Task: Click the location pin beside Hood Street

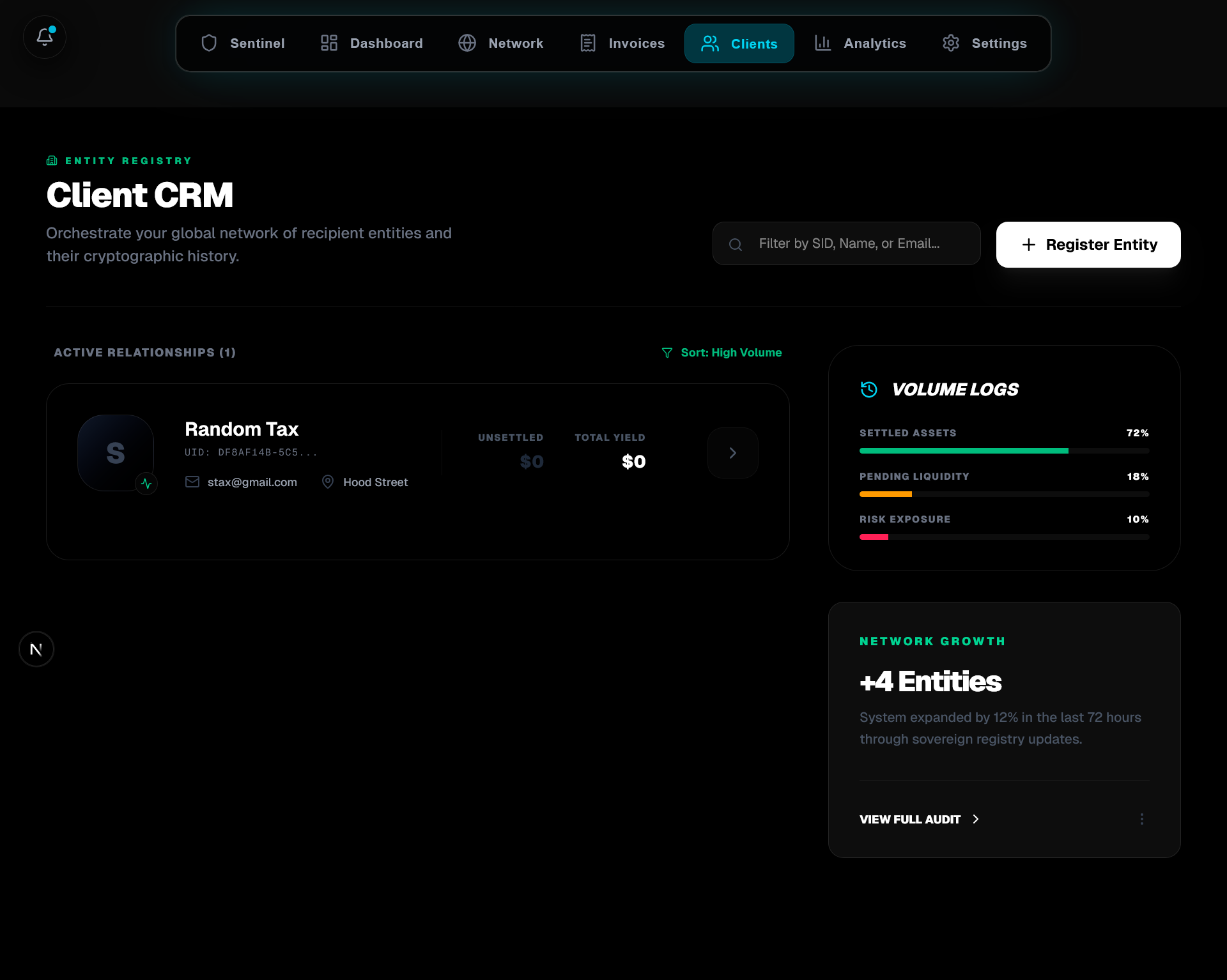Action: point(328,482)
